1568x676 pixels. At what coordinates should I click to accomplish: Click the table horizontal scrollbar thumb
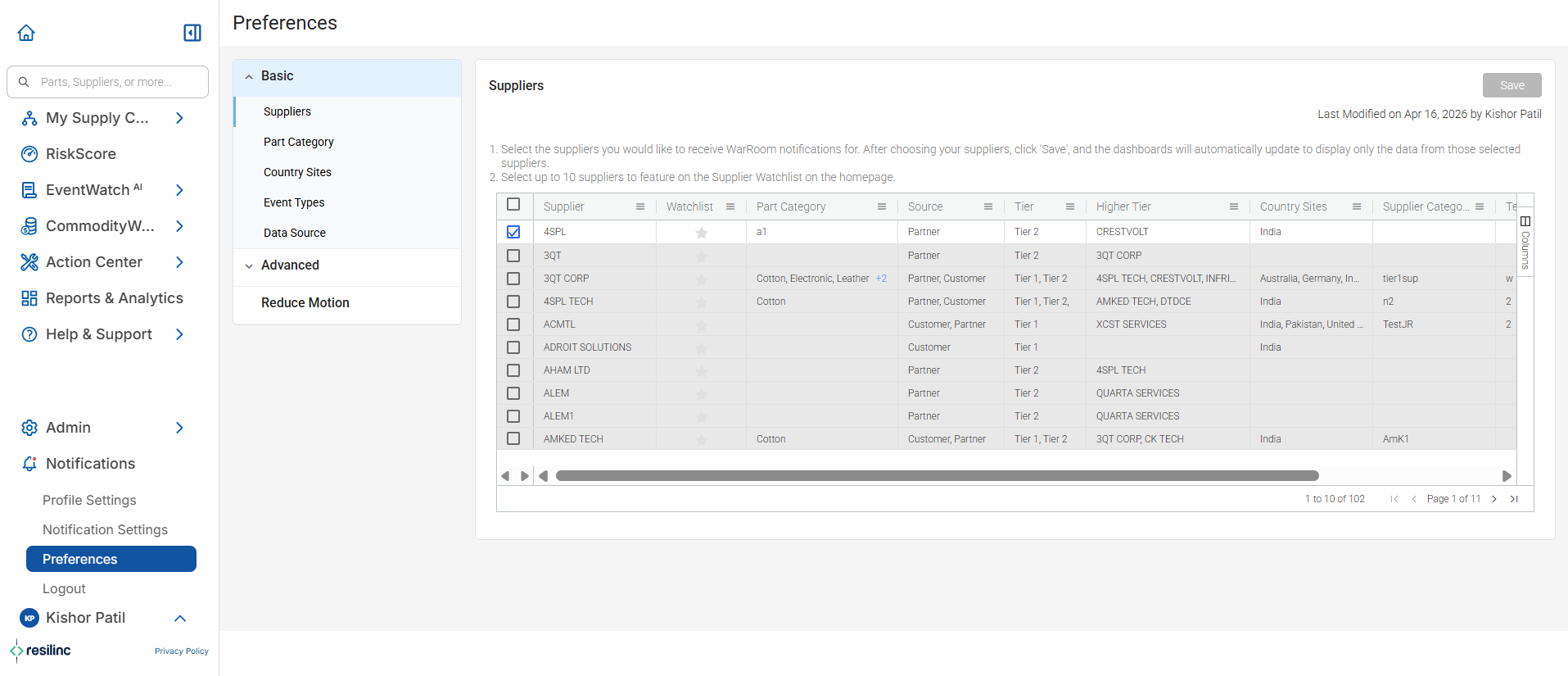tap(938, 476)
